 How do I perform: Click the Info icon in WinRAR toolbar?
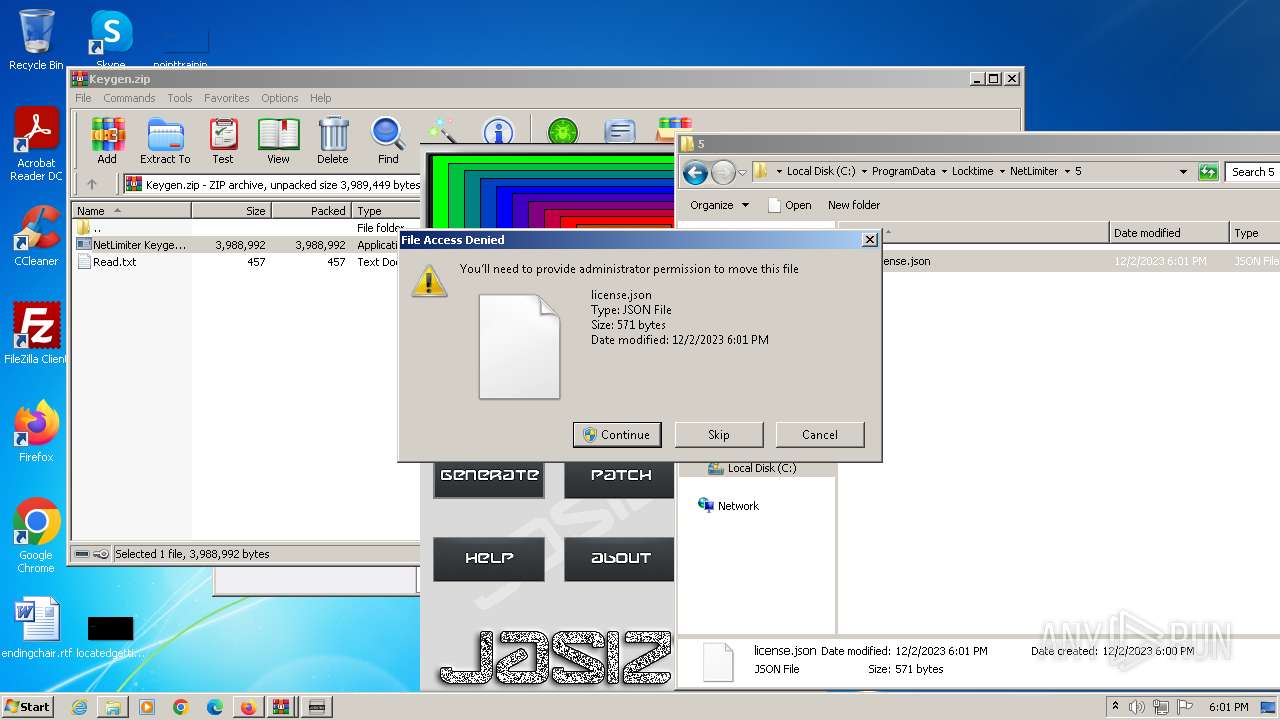[498, 131]
